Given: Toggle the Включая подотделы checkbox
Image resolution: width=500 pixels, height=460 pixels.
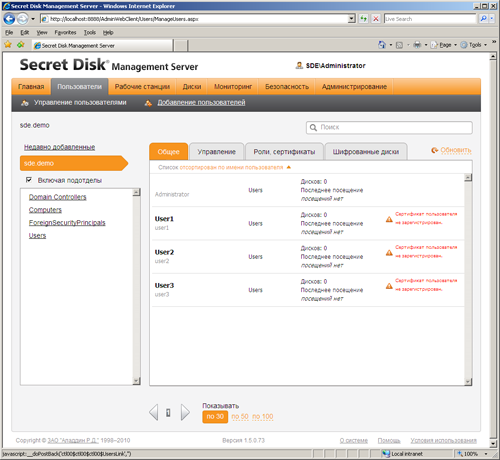Looking at the screenshot, I should [29, 180].
